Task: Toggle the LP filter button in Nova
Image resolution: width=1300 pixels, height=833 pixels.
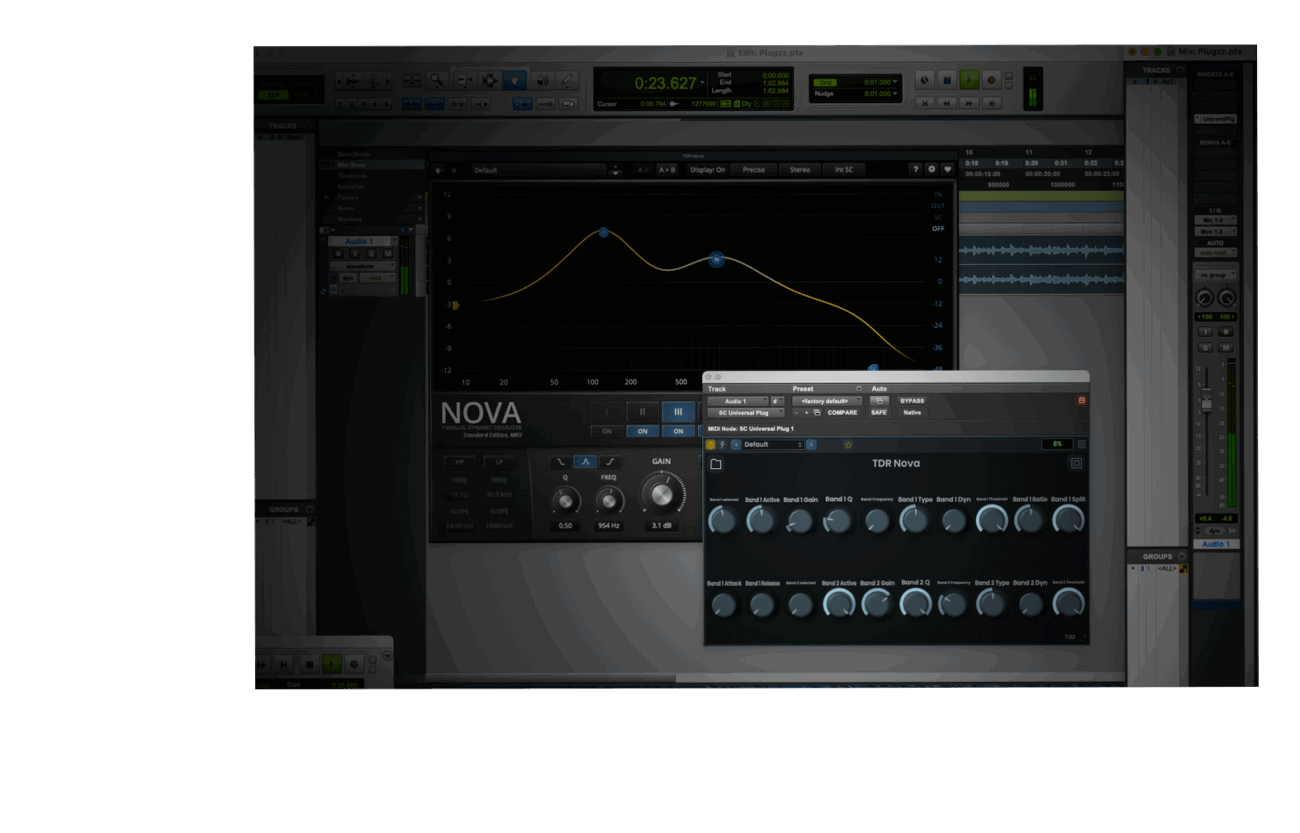Action: (499, 462)
